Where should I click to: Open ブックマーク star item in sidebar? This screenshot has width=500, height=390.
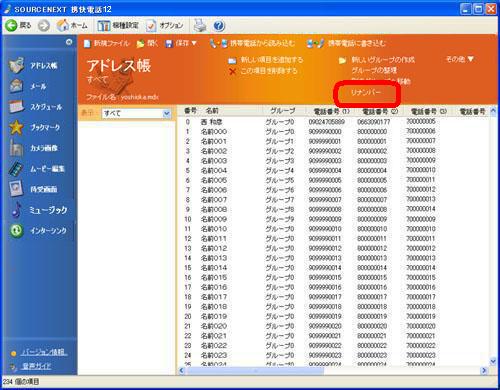tap(35, 127)
